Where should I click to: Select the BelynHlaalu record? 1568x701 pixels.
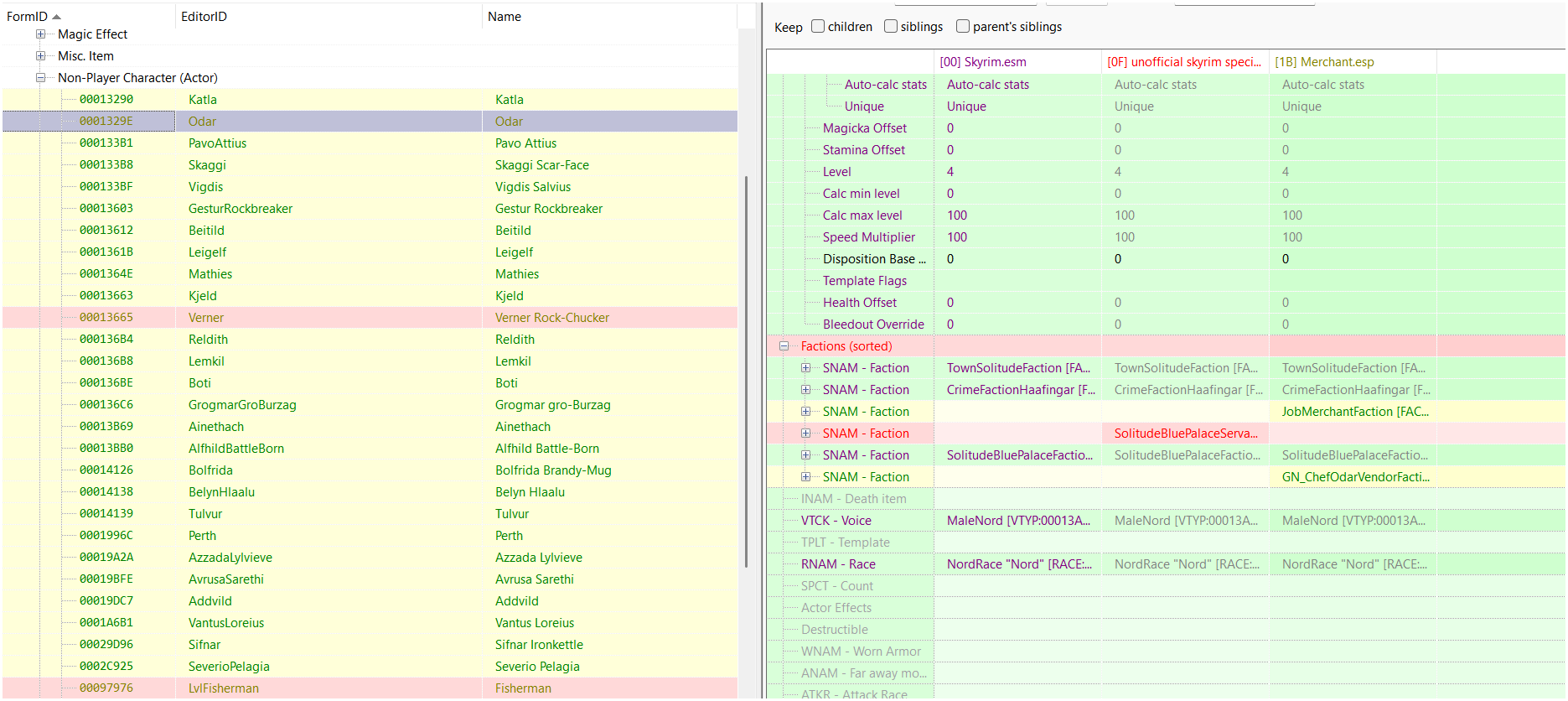click(370, 492)
